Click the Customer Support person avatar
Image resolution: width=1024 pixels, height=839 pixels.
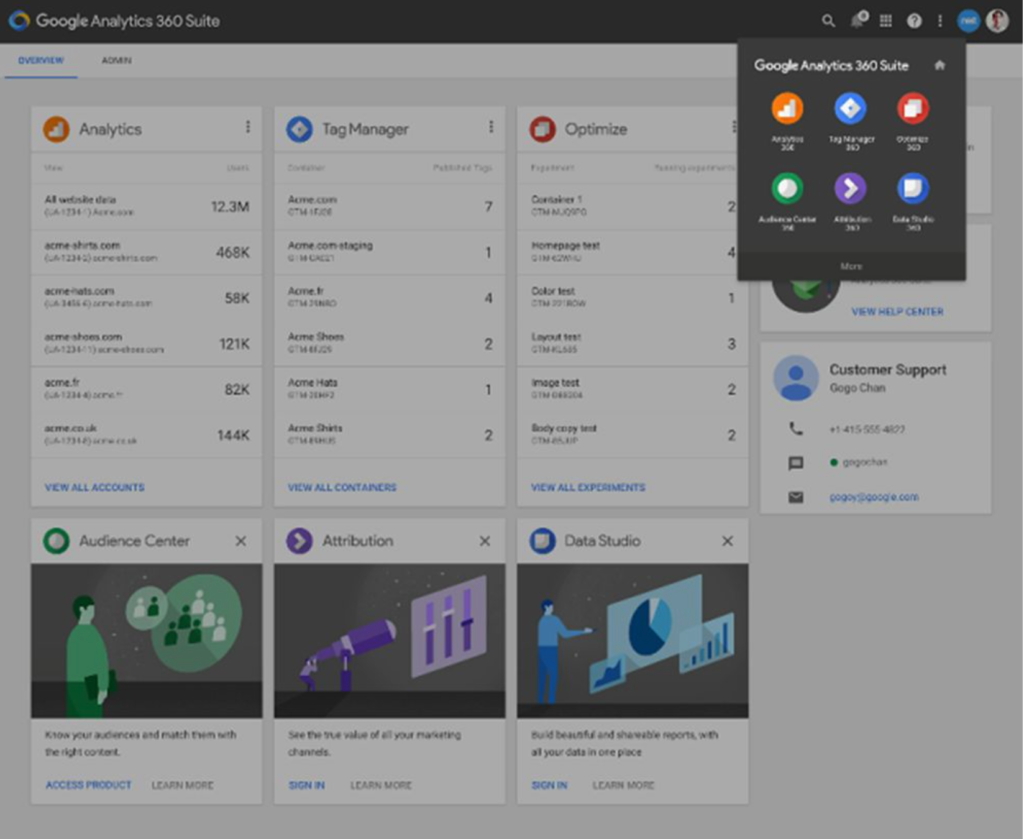click(795, 378)
